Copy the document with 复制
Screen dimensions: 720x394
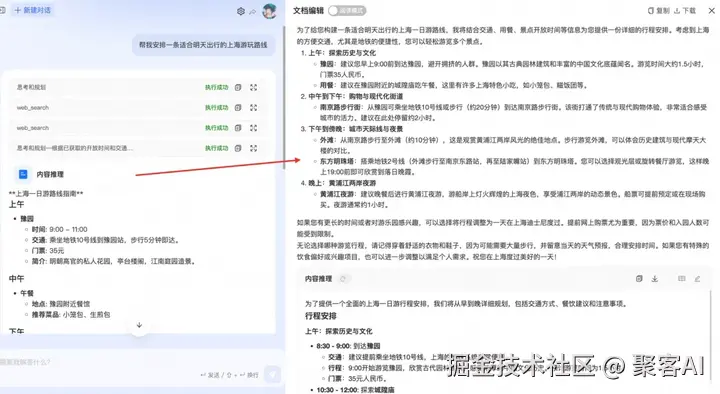[658, 11]
